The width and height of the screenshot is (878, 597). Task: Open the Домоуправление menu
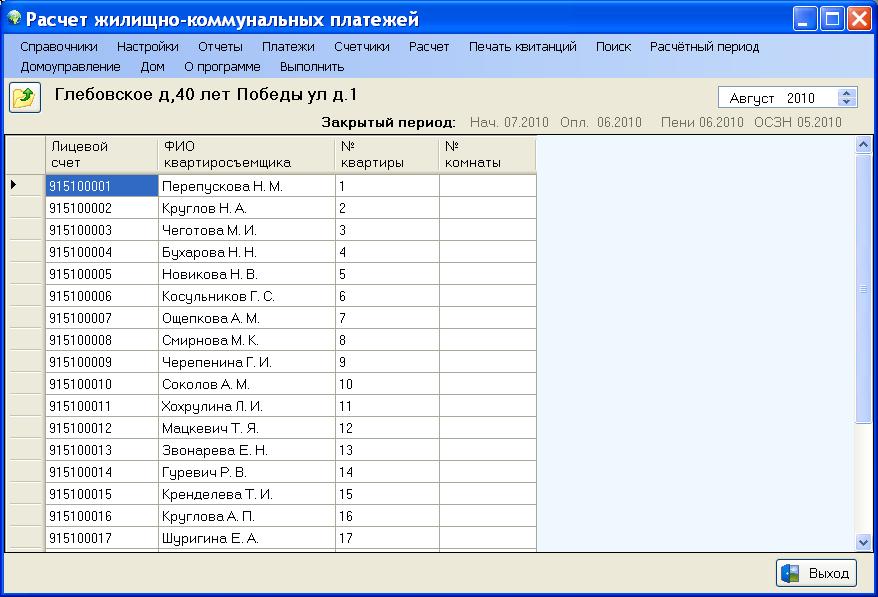70,67
